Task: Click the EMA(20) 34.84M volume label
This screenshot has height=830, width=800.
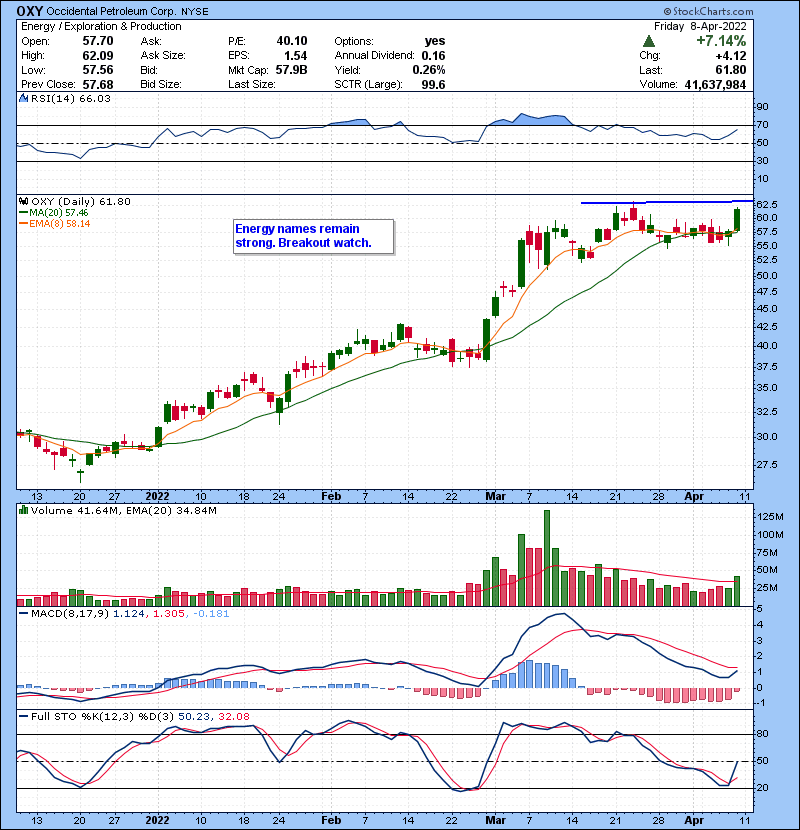Action: [x=172, y=510]
